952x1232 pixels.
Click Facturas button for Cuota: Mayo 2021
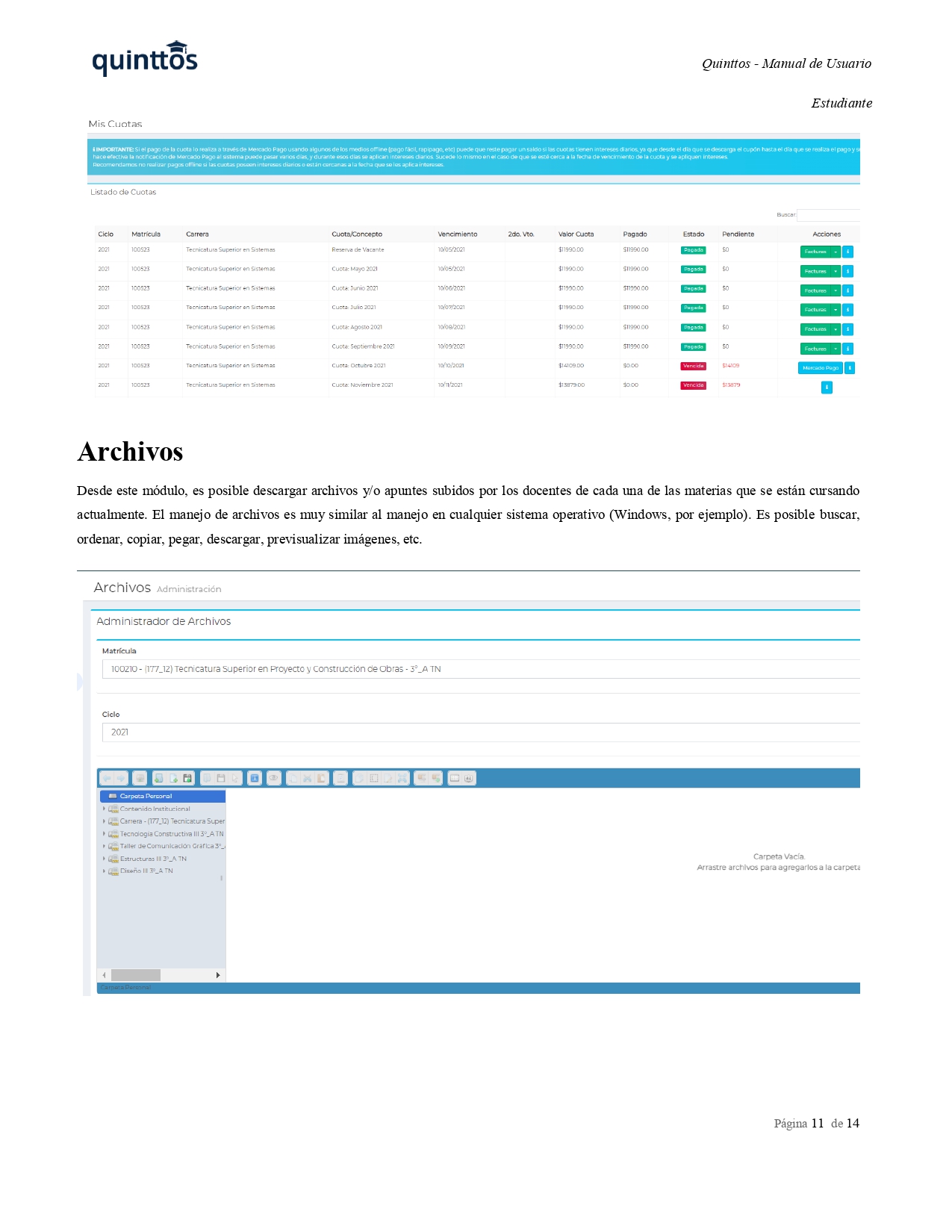tap(815, 271)
